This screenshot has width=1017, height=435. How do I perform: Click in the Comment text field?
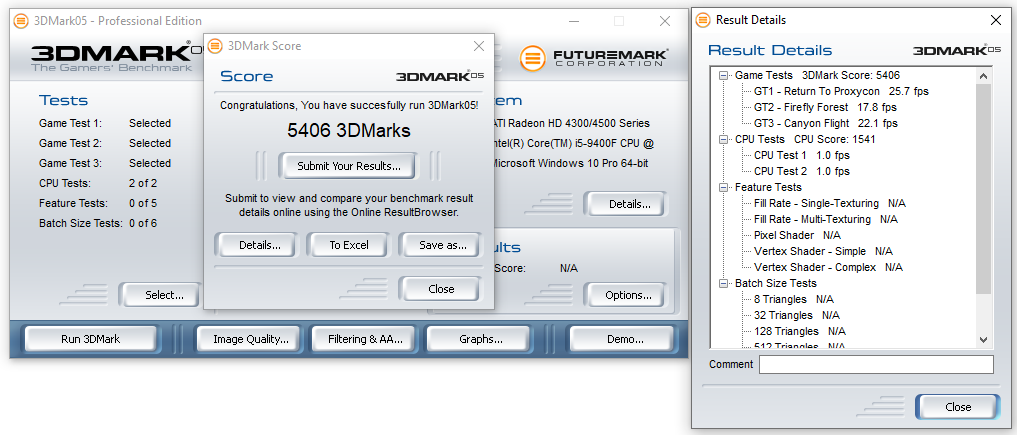point(875,365)
